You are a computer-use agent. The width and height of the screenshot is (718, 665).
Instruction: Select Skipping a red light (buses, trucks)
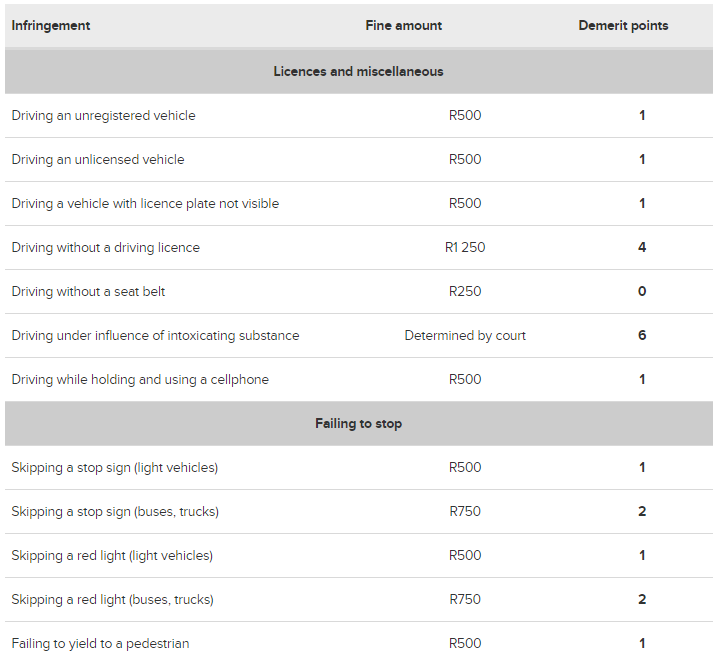pyautogui.click(x=112, y=599)
